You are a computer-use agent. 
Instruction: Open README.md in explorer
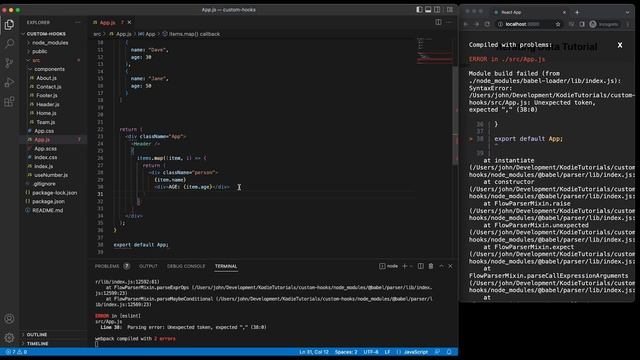tap(47, 210)
